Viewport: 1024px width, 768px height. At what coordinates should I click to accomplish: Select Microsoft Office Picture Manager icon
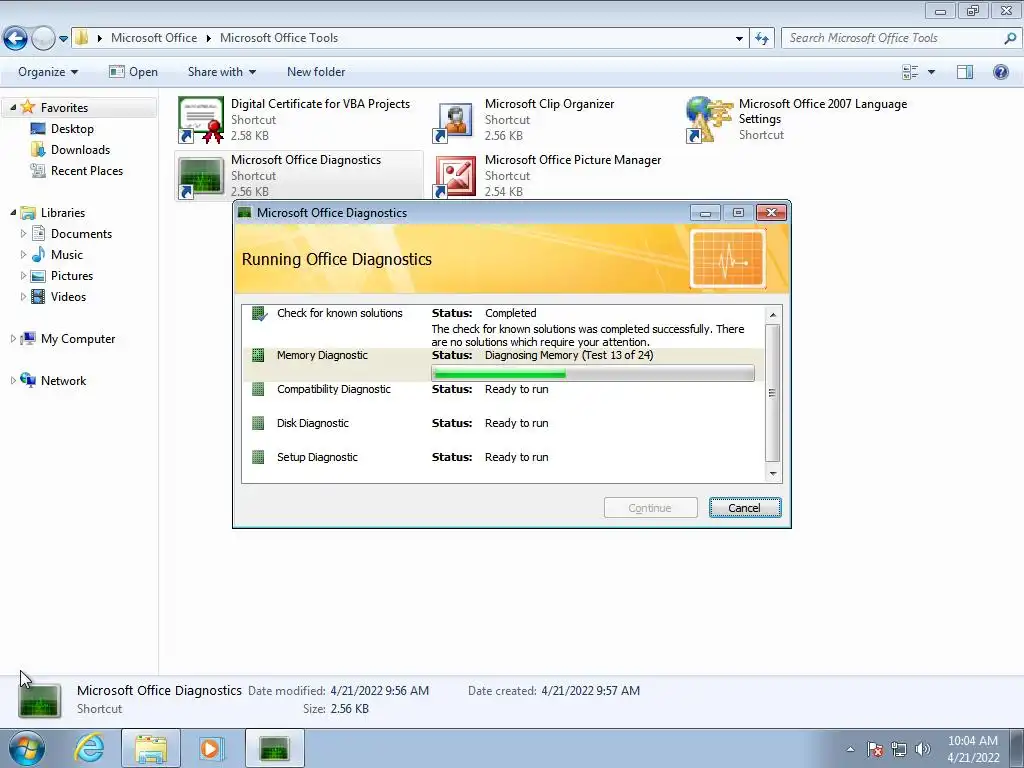coord(455,176)
